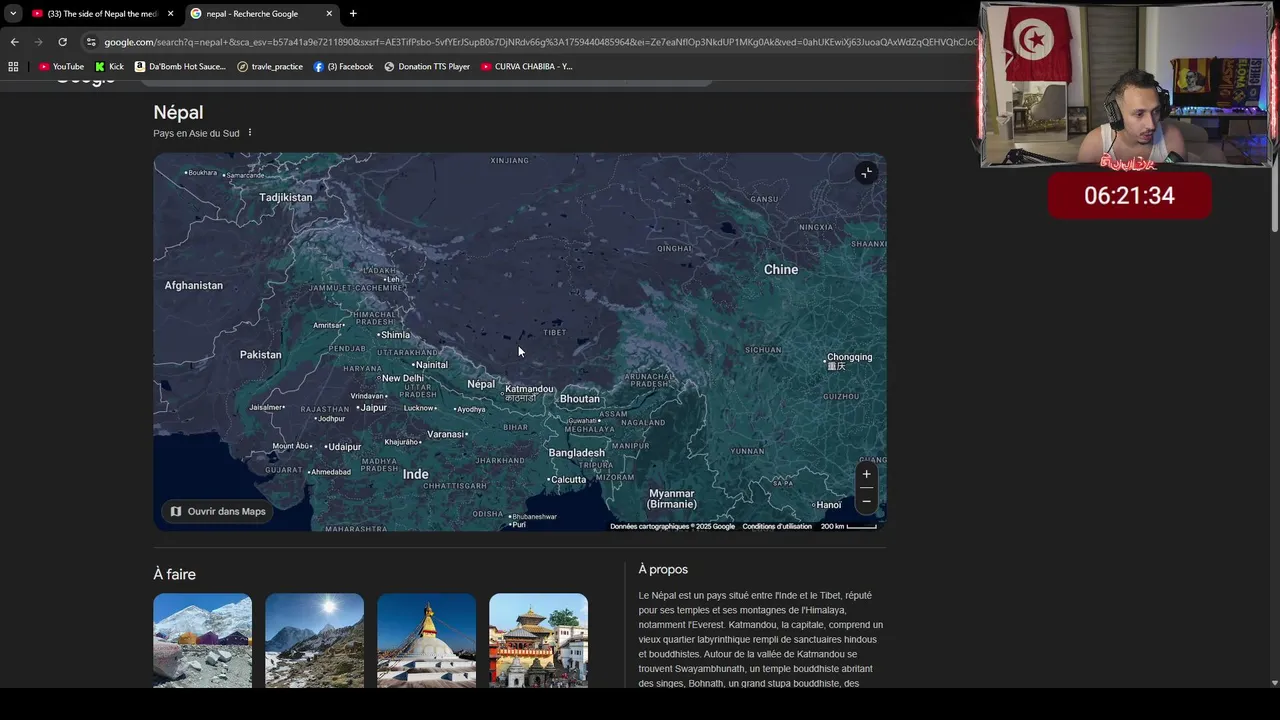This screenshot has height=720, width=1280.
Task: Open the tab search dropdown arrow
Action: [13, 13]
